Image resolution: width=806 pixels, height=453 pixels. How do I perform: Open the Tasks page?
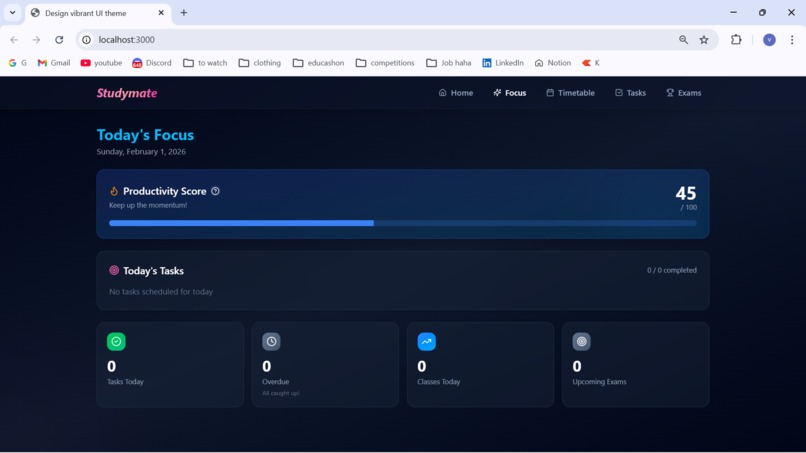click(x=630, y=93)
